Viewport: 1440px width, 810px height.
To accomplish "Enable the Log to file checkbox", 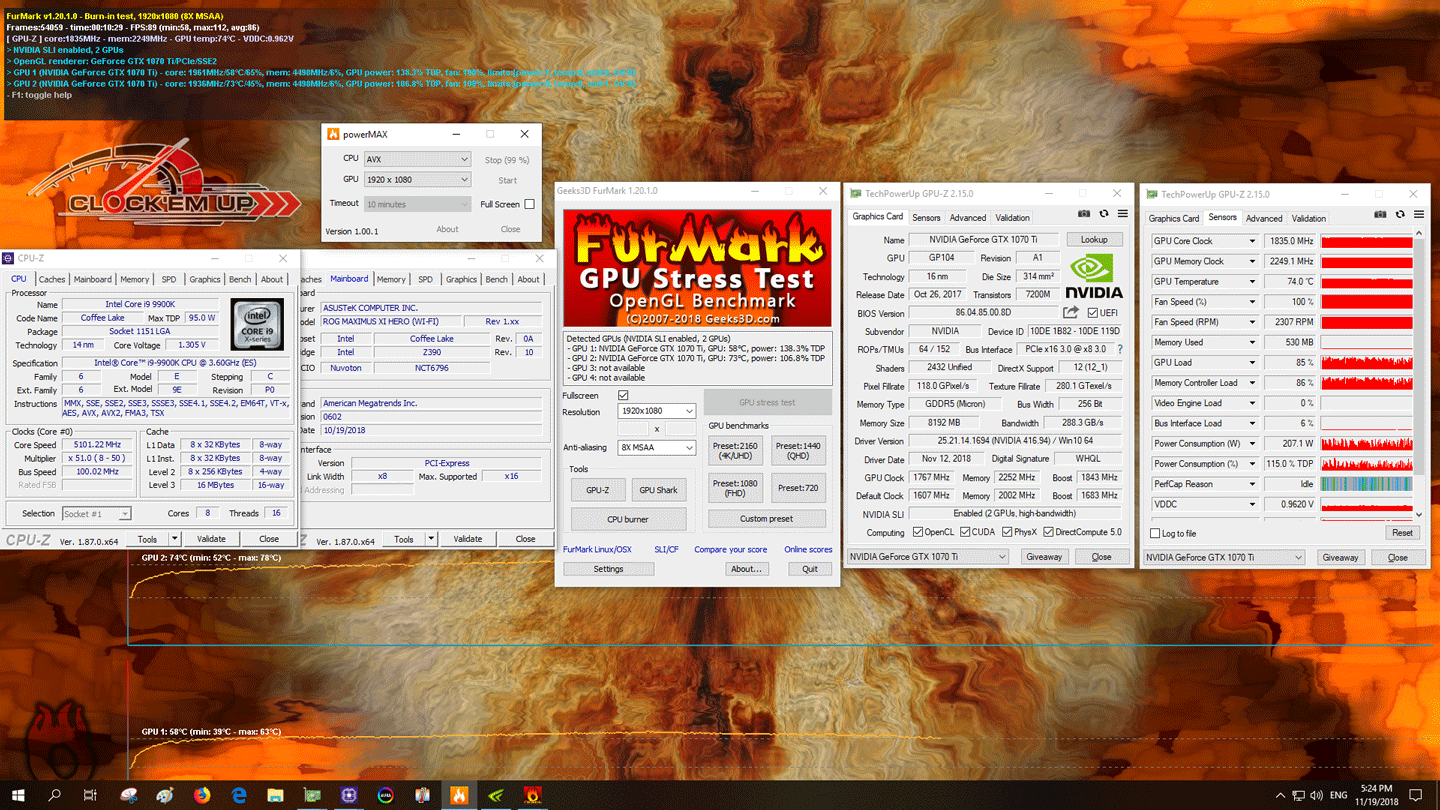I will [x=1155, y=534].
